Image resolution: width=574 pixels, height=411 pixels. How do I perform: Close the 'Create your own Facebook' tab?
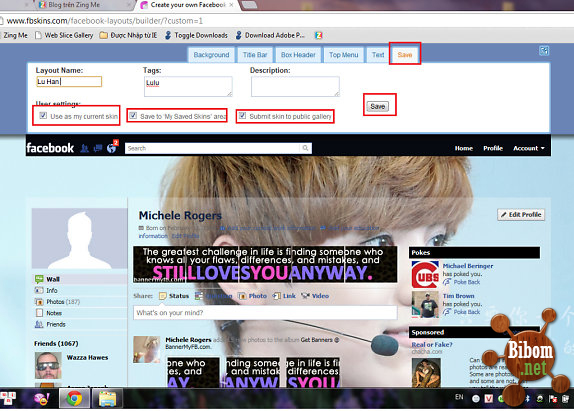point(231,5)
